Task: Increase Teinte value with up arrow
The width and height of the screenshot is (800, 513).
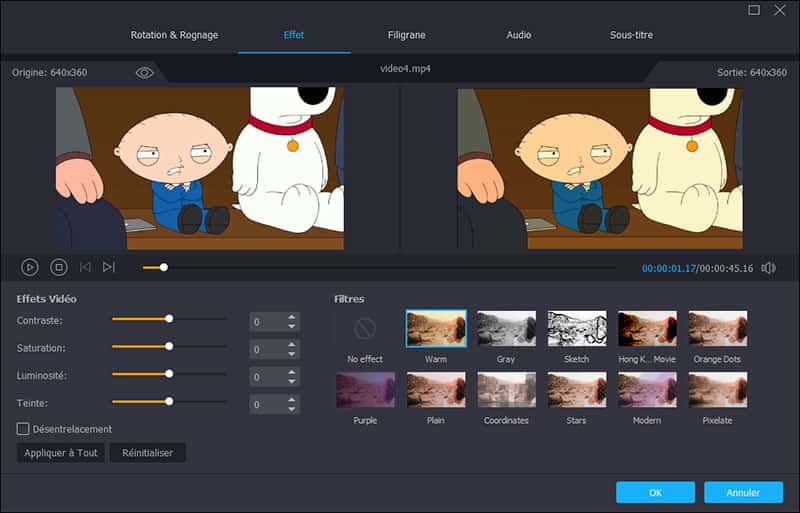Action: pyautogui.click(x=291, y=399)
